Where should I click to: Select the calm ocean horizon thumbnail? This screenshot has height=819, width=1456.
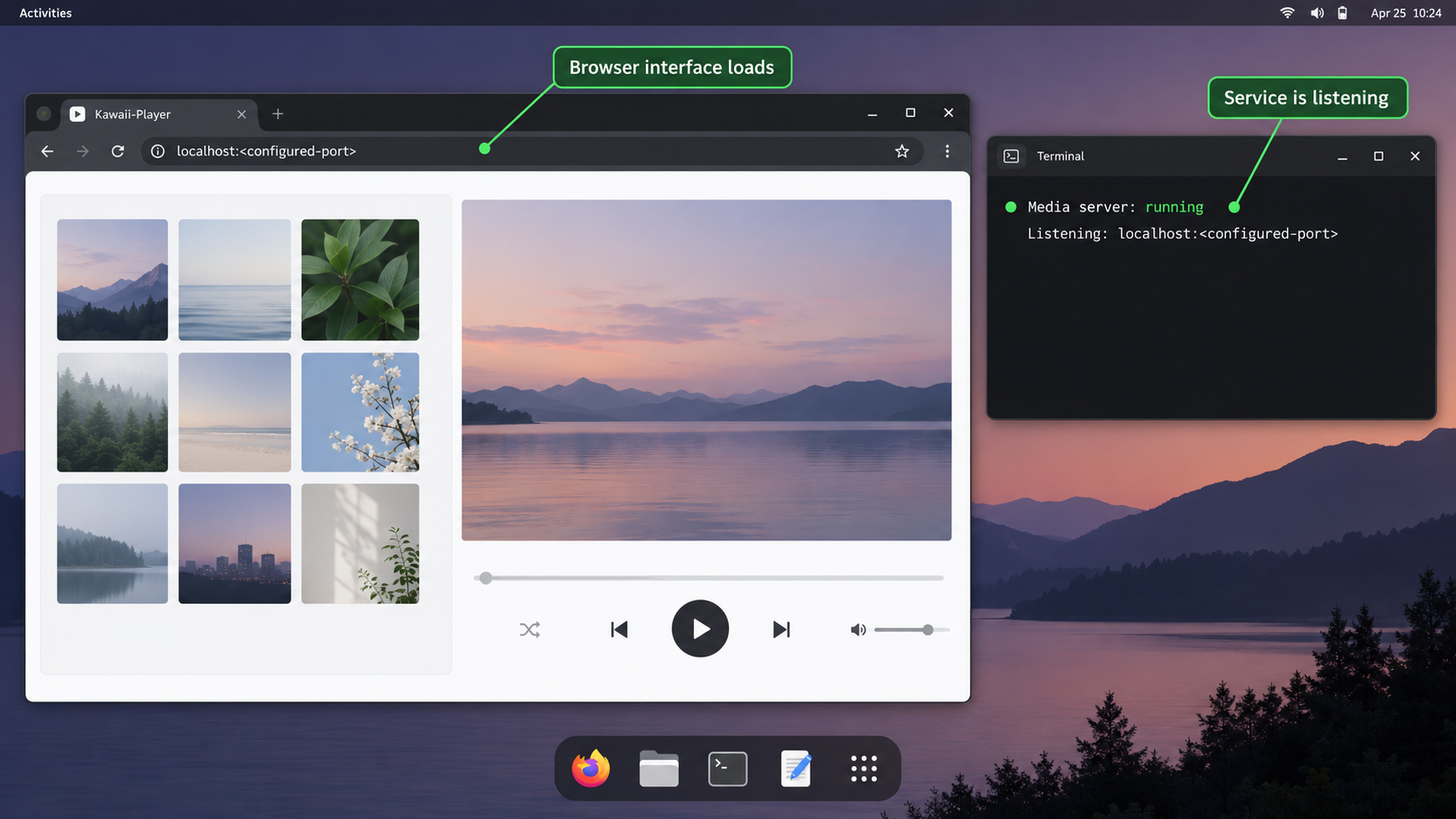234,279
